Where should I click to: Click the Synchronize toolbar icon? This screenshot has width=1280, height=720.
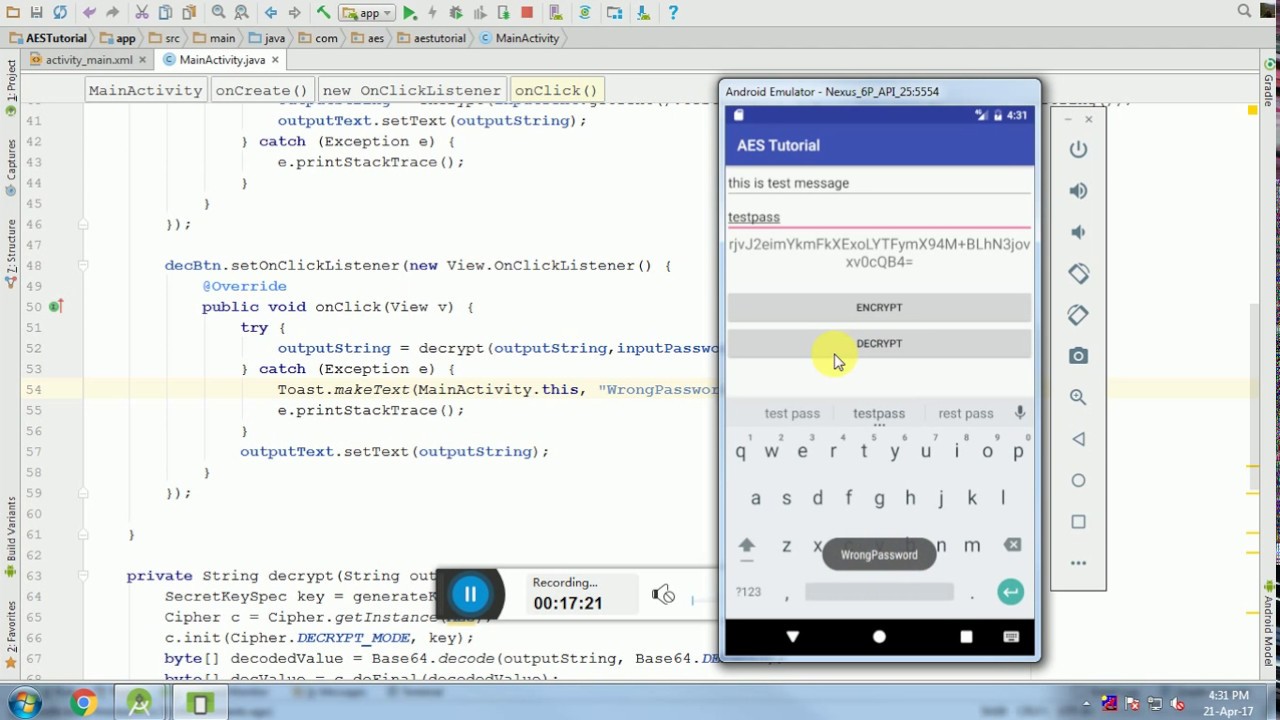tap(61, 13)
